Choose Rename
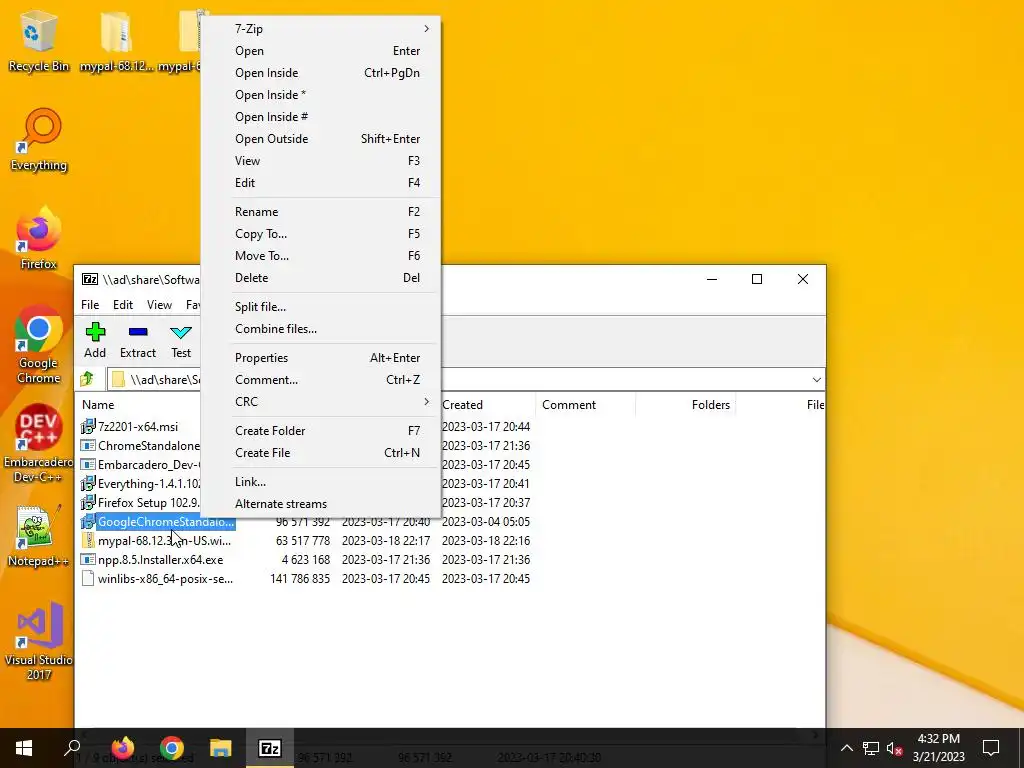 (x=321, y=212)
